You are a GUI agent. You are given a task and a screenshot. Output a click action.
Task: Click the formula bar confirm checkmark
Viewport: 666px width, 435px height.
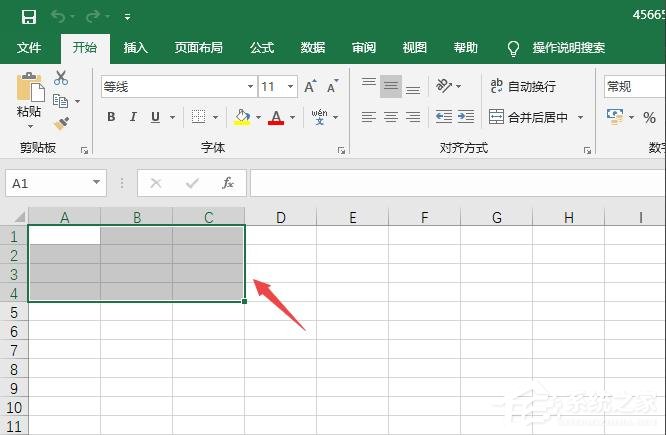coord(192,183)
